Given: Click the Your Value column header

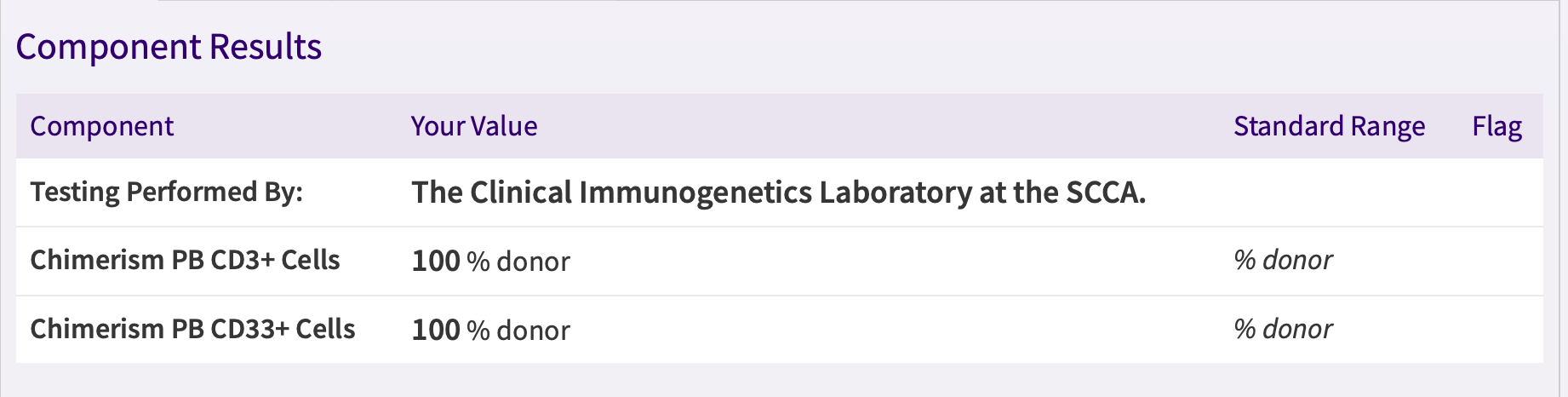Looking at the screenshot, I should (x=474, y=126).
